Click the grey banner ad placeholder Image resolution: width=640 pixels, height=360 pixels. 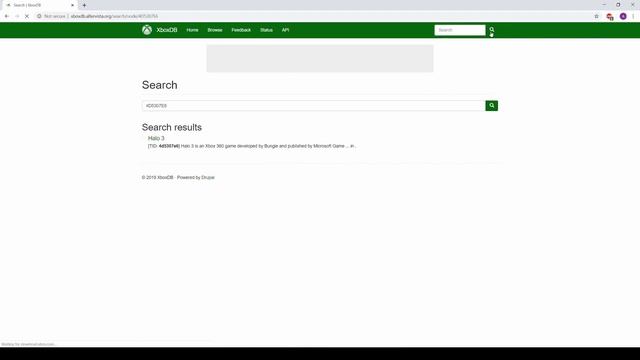coord(320,58)
